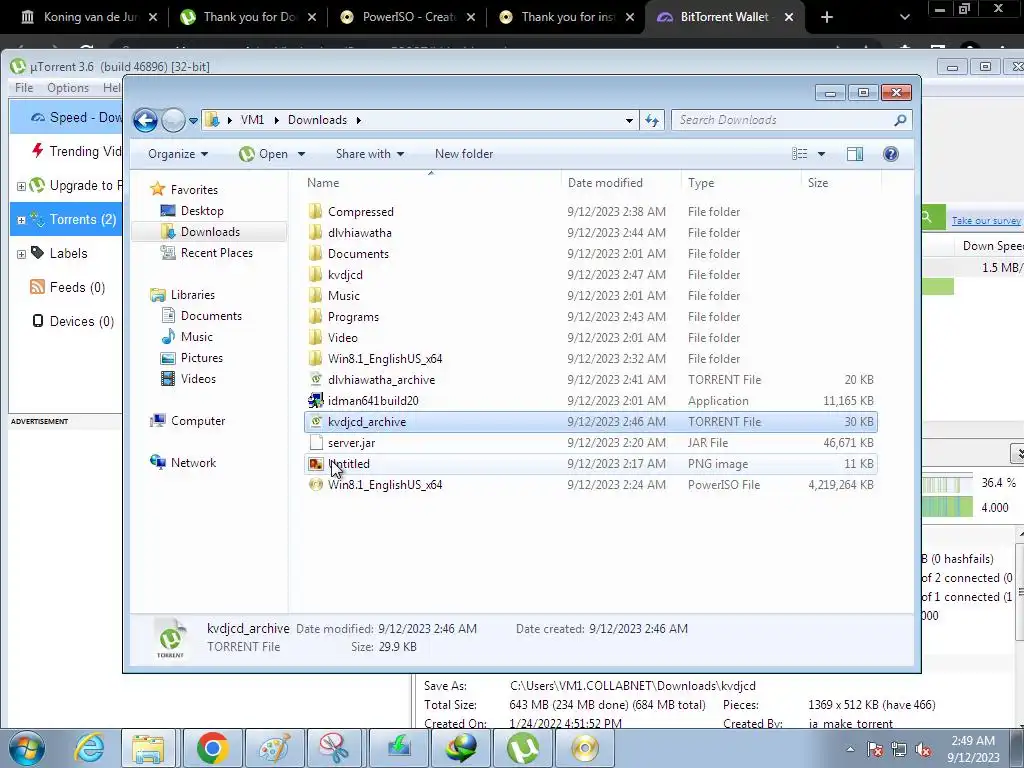1024x768 pixels.
Task: Select the dlvhiawatha_archive torrent file
Action: (x=591, y=379)
